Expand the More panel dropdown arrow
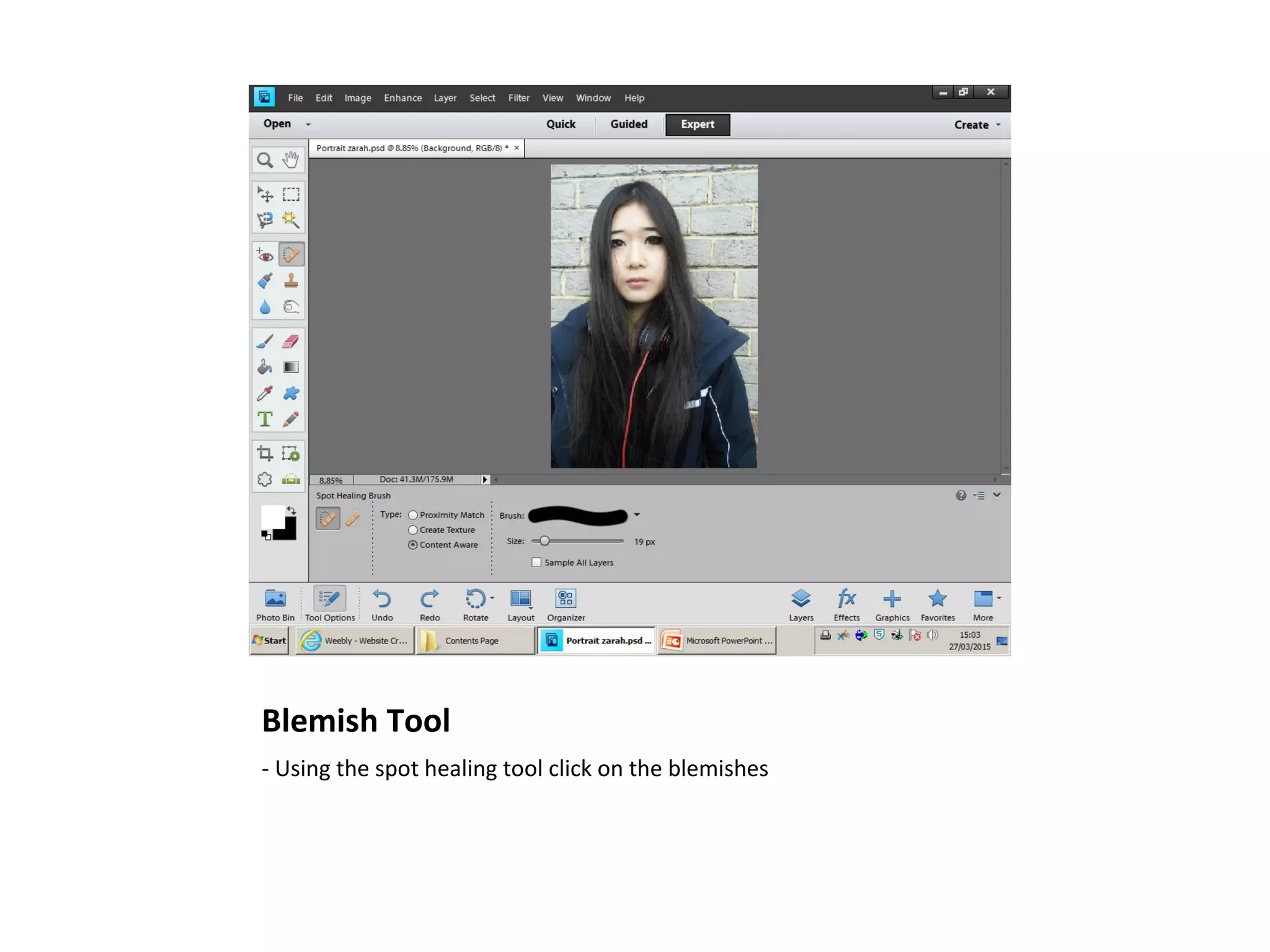The image size is (1270, 952). click(999, 598)
